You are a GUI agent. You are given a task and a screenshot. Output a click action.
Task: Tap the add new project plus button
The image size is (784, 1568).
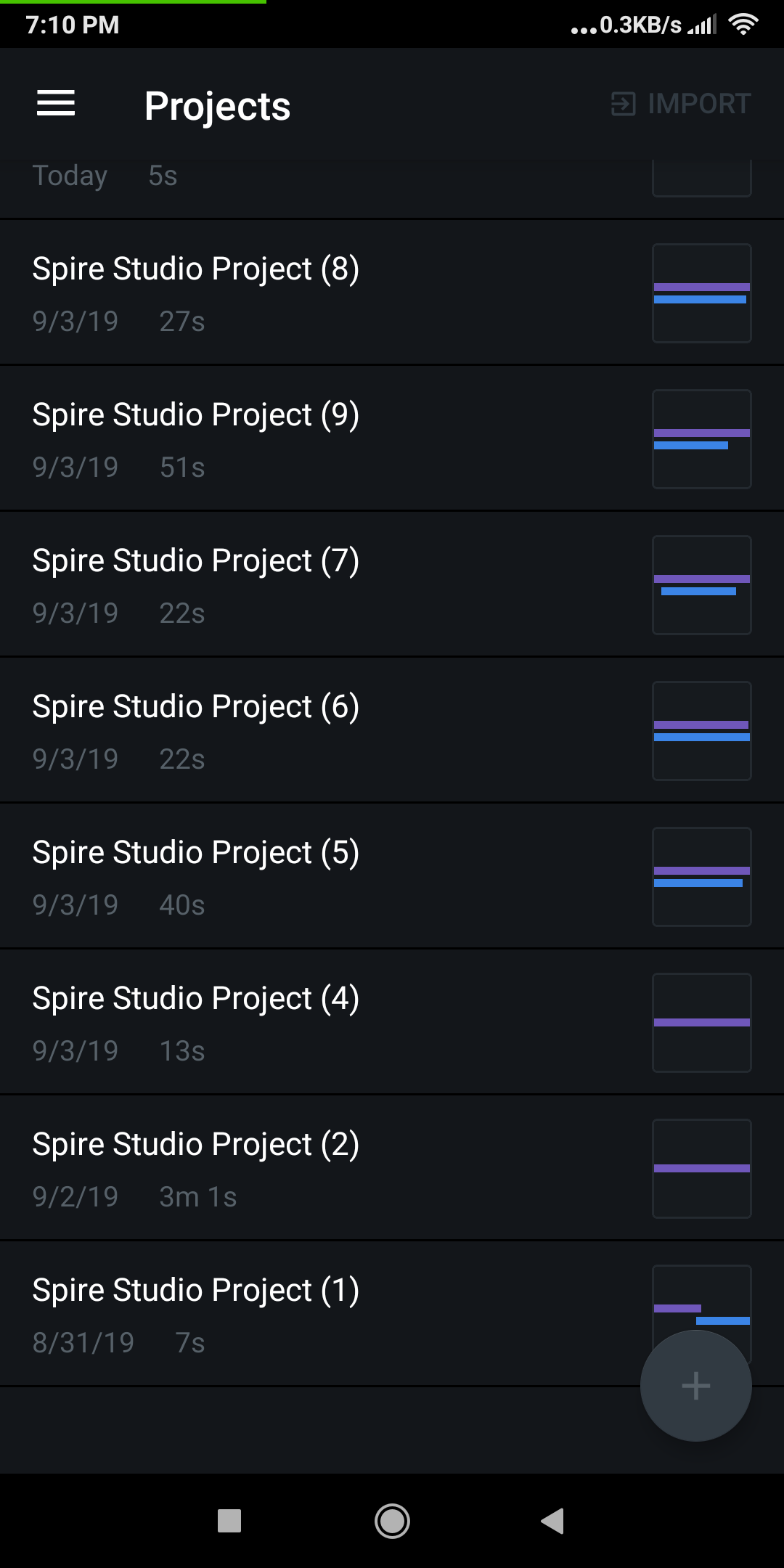tap(695, 1385)
